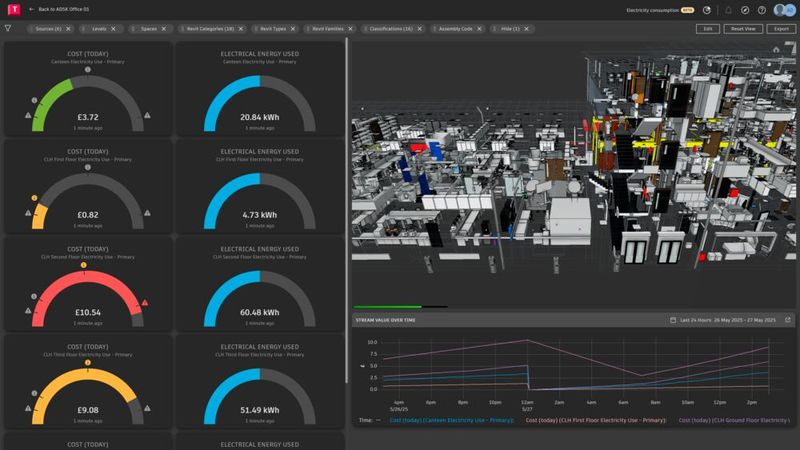The height and width of the screenshot is (450, 800).
Task: Remove the Revit Categories (18) filter chip
Action: [x=241, y=29]
